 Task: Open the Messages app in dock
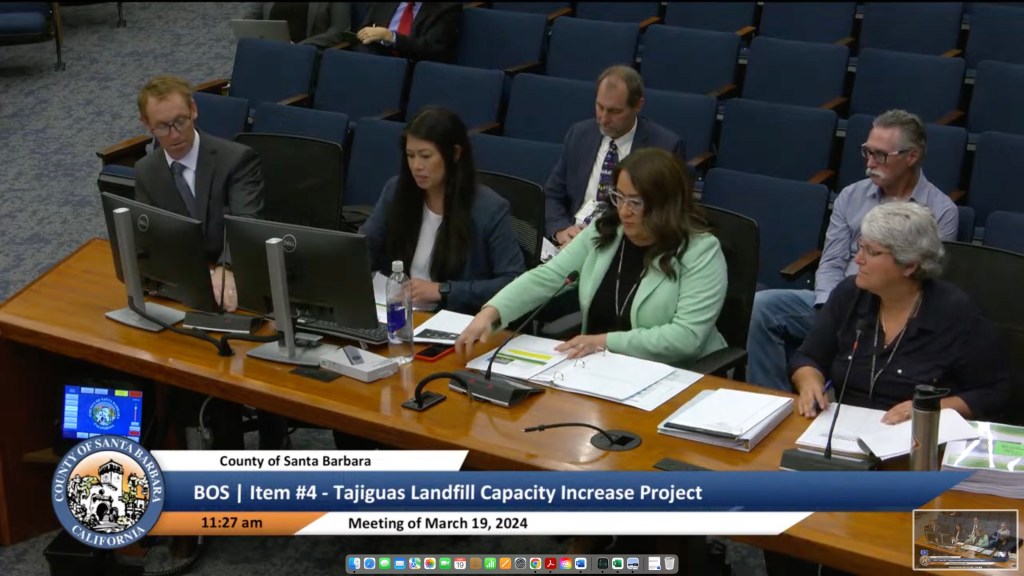coord(385,564)
